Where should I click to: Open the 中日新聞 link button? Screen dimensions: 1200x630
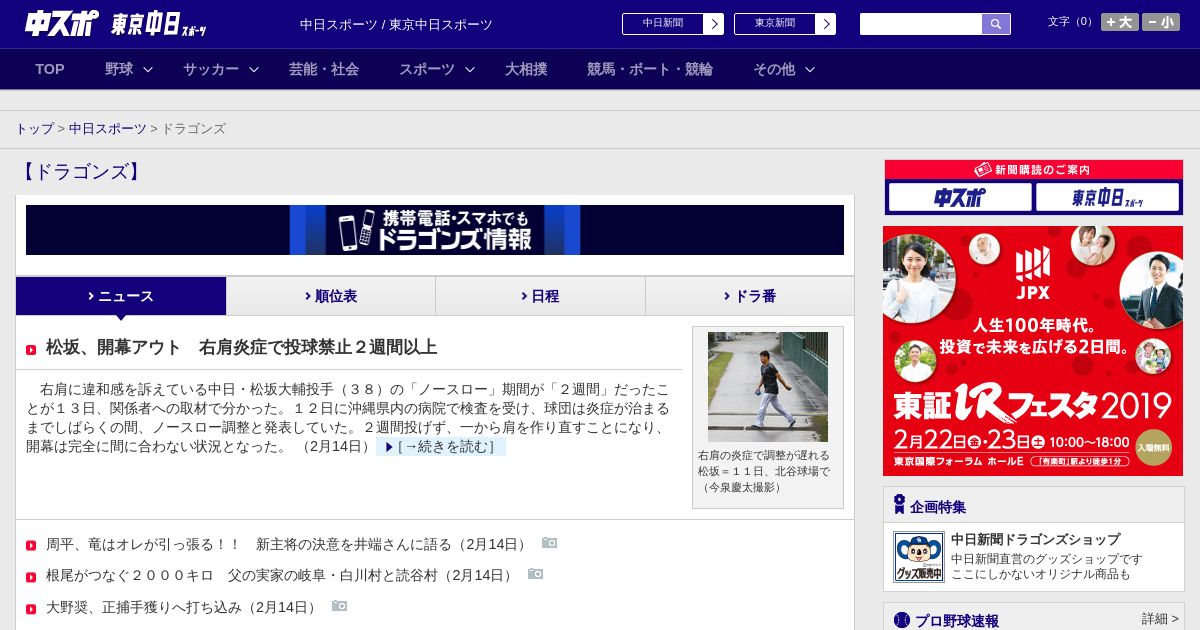tap(663, 24)
